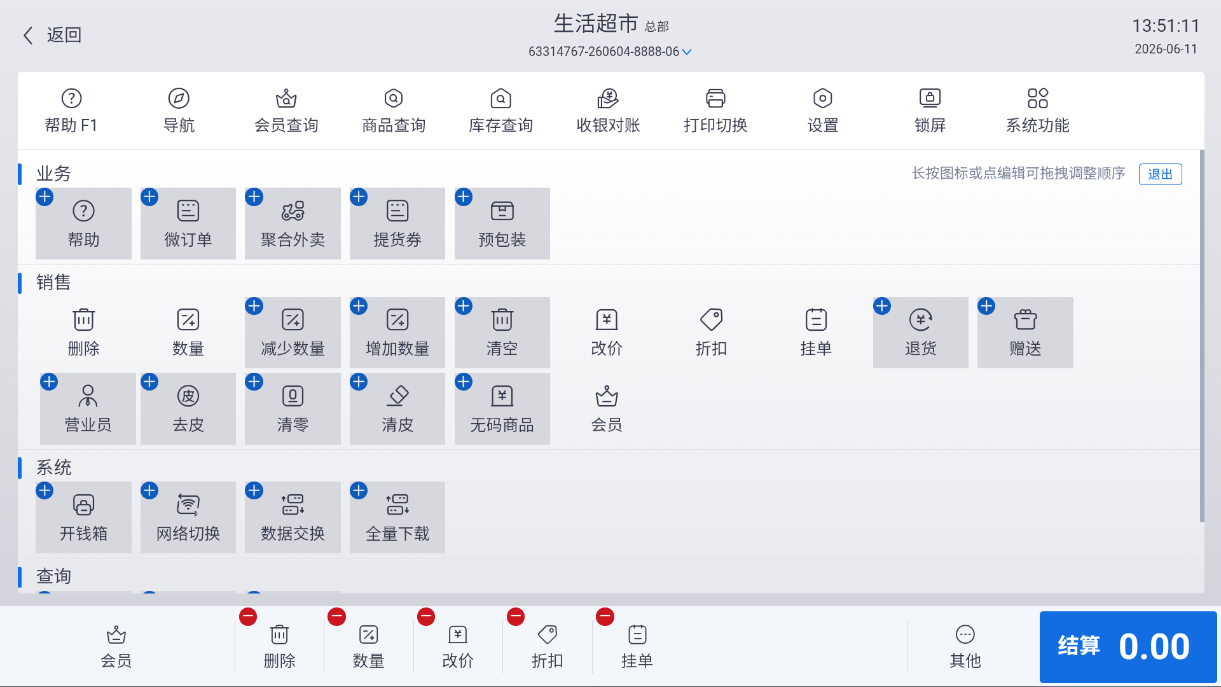The width and height of the screenshot is (1221, 687).
Task: Click 挂单 in the bottom bar
Action: click(637, 647)
